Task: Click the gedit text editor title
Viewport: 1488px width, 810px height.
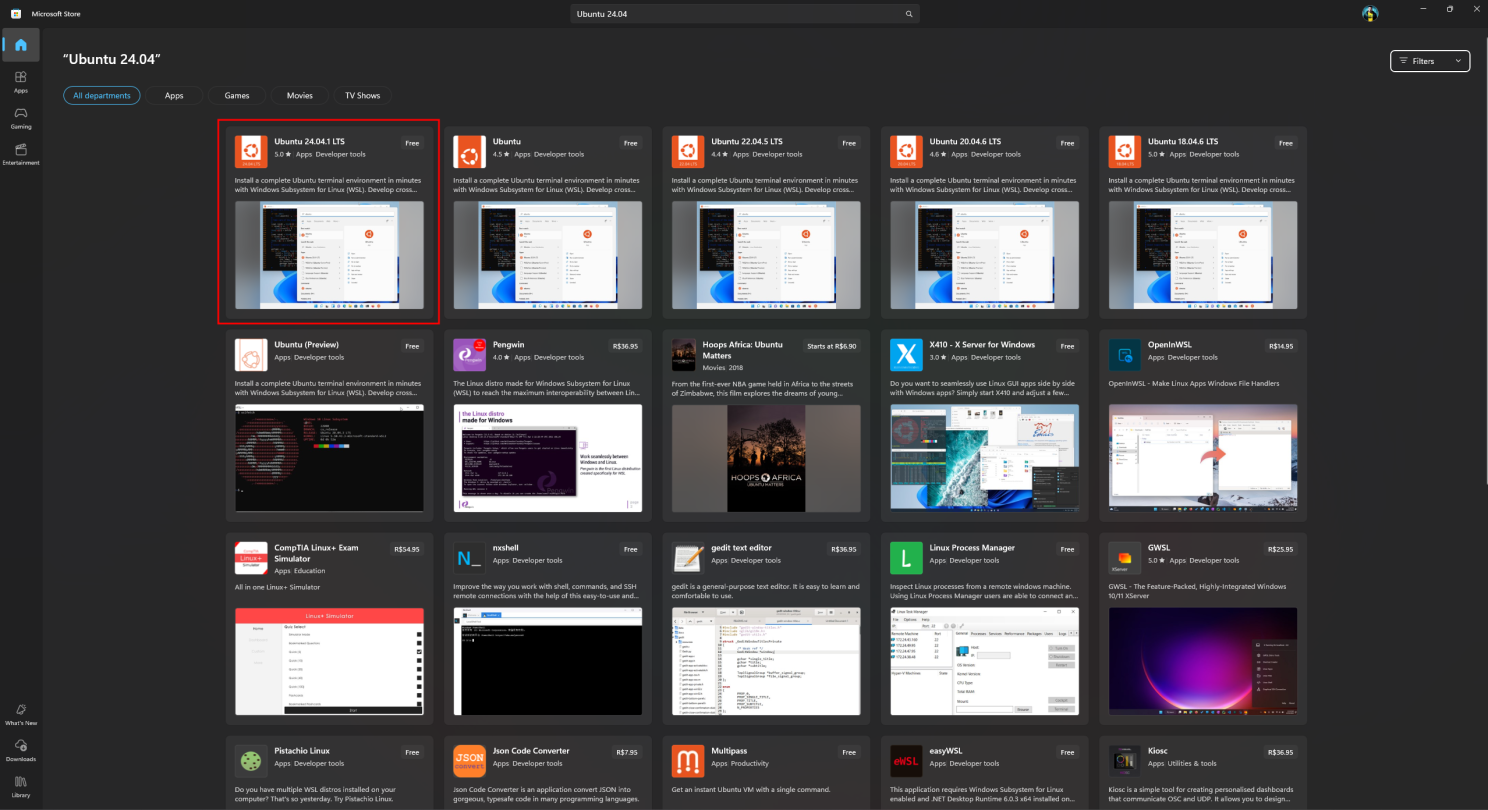Action: pos(741,548)
